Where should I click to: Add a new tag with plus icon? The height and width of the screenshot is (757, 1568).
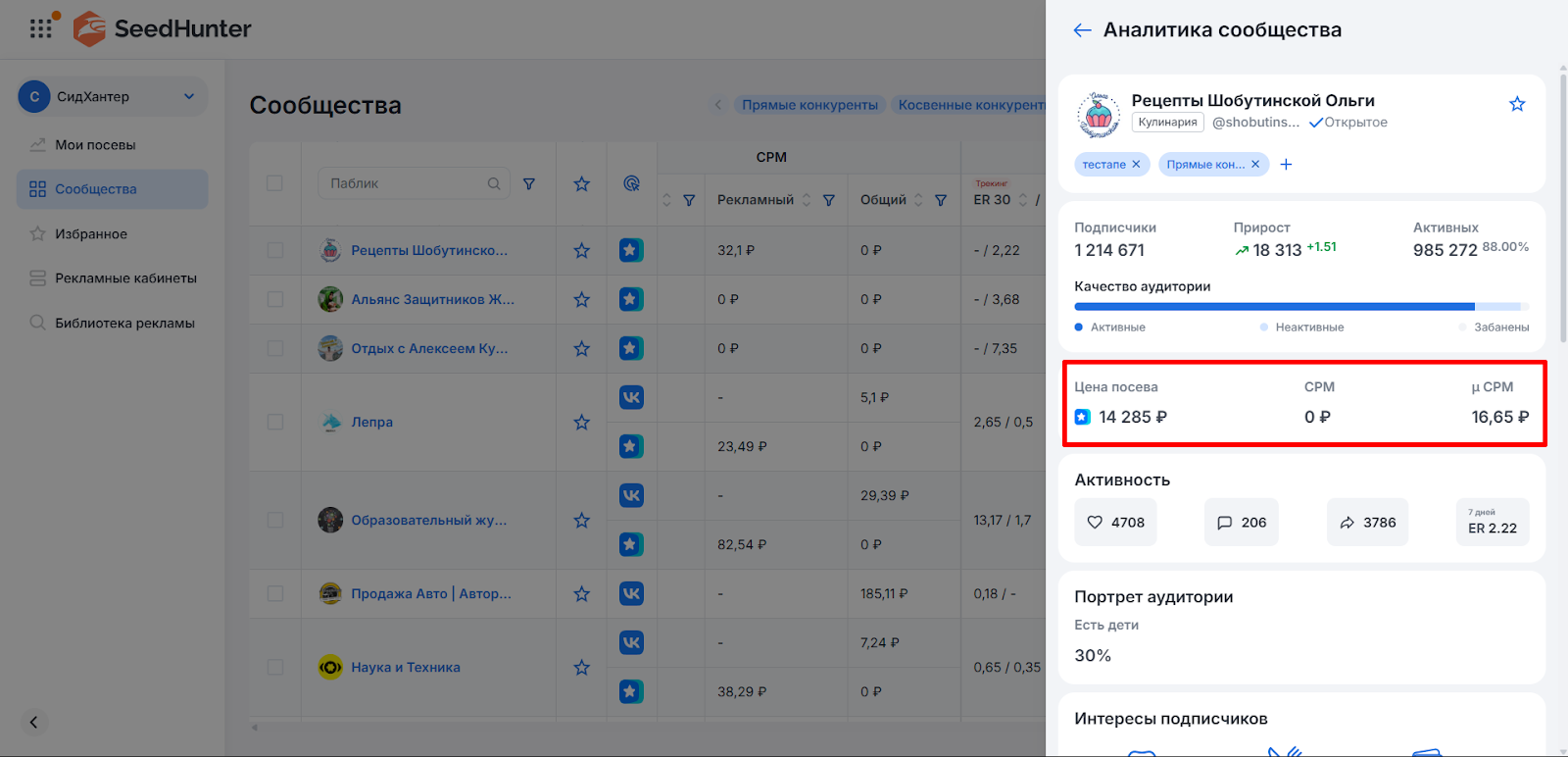pyautogui.click(x=1286, y=165)
